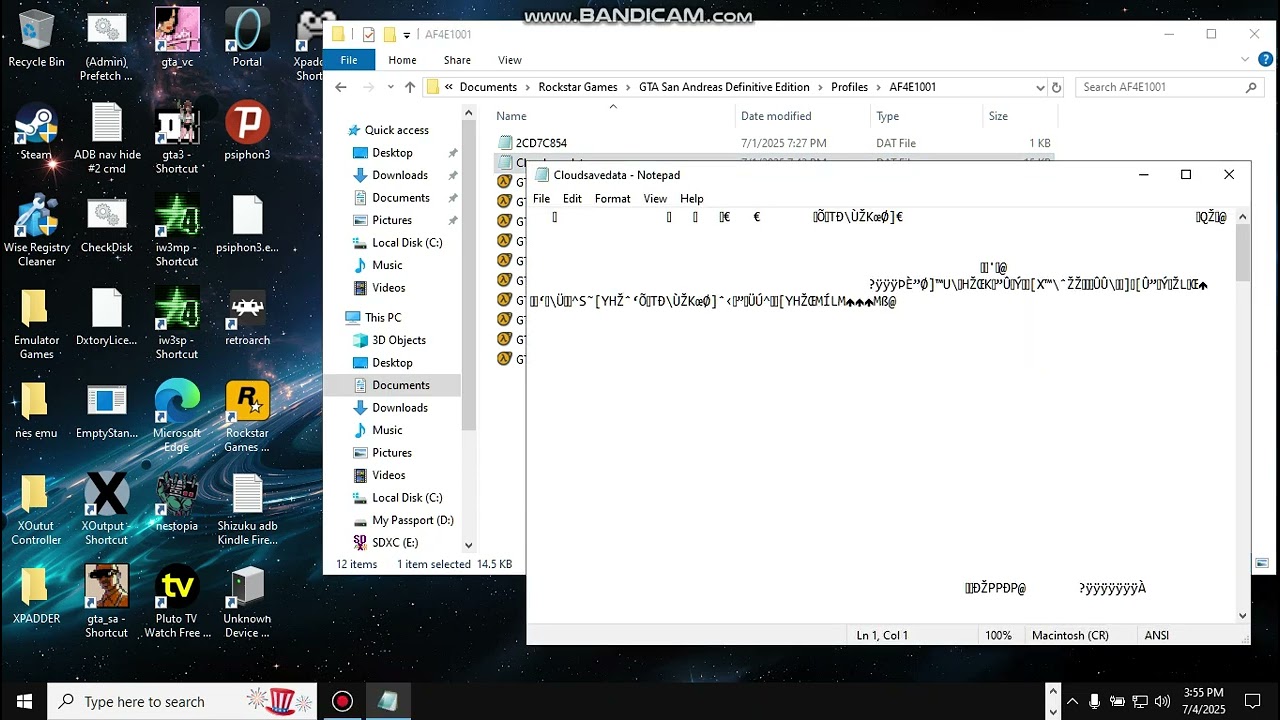Expand the address bar history dropdown
Screen dimensions: 1280x720
1040,87
